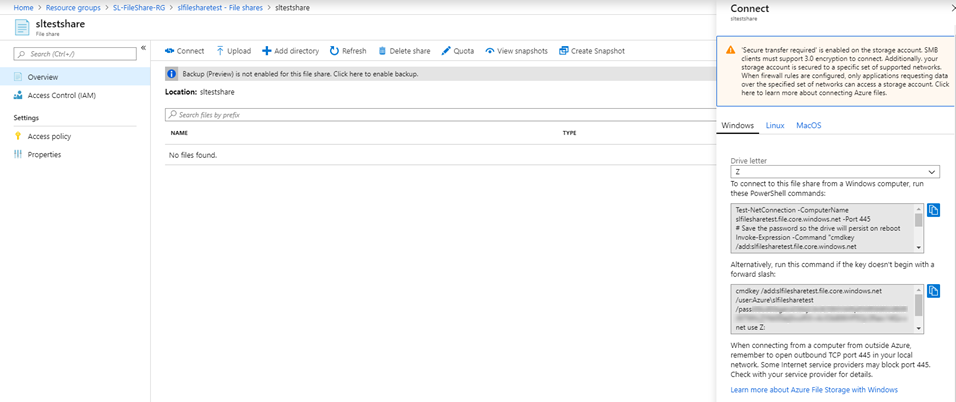The image size is (956, 402).
Task: Click the Search (Ctrl+/) sidebar field
Action: point(75,54)
